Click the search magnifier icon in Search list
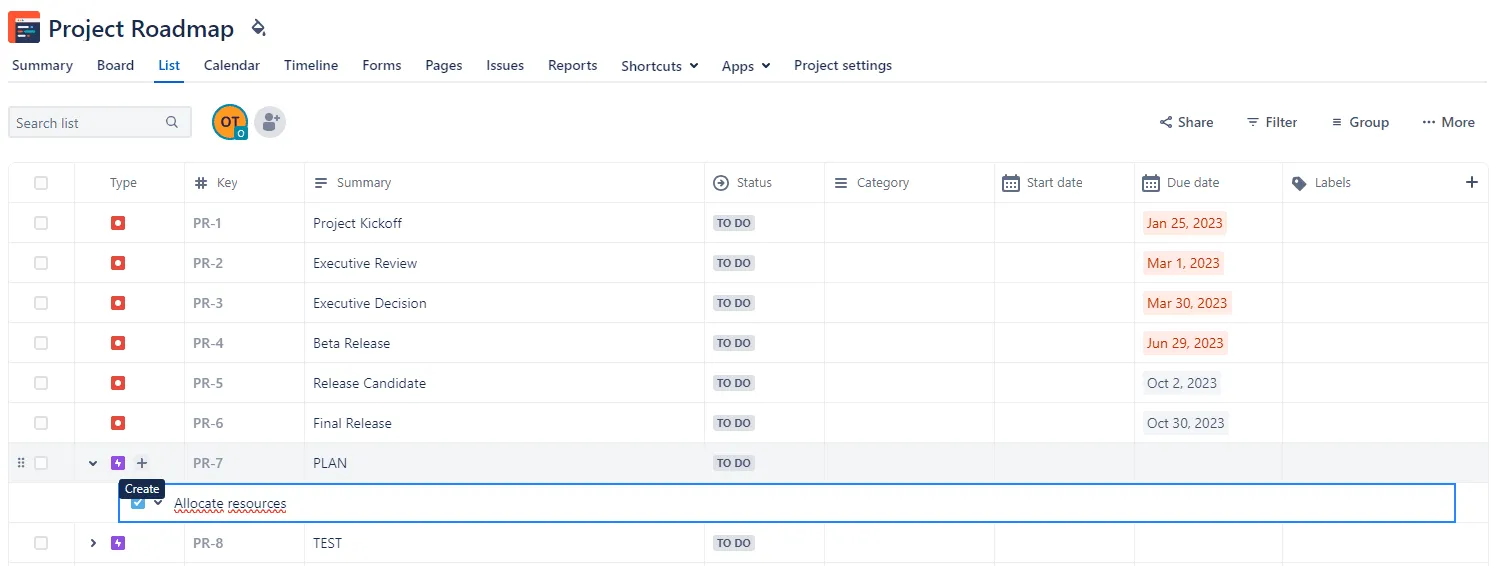The height and width of the screenshot is (566, 1498). tap(172, 123)
